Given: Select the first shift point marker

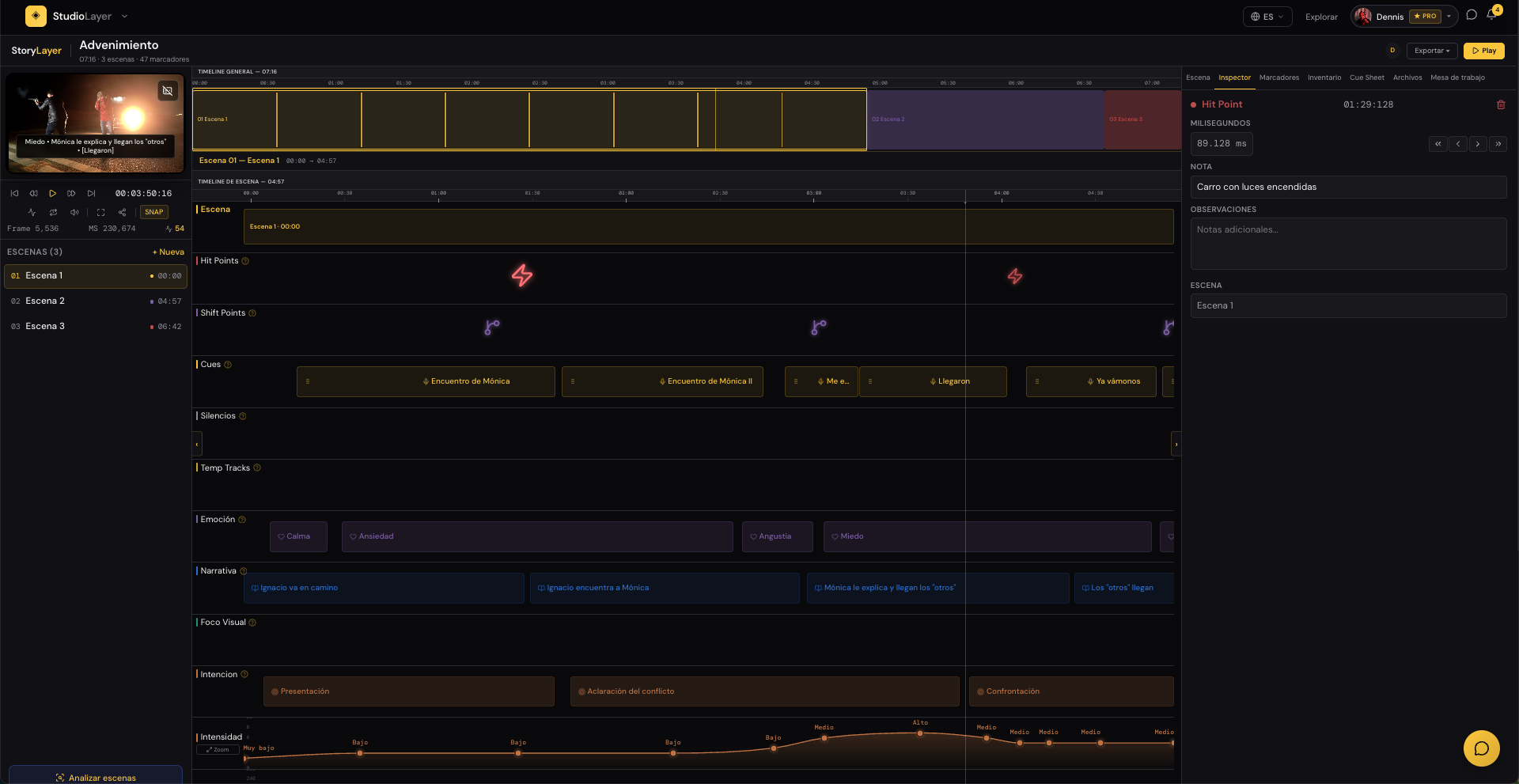Looking at the screenshot, I should (x=492, y=328).
